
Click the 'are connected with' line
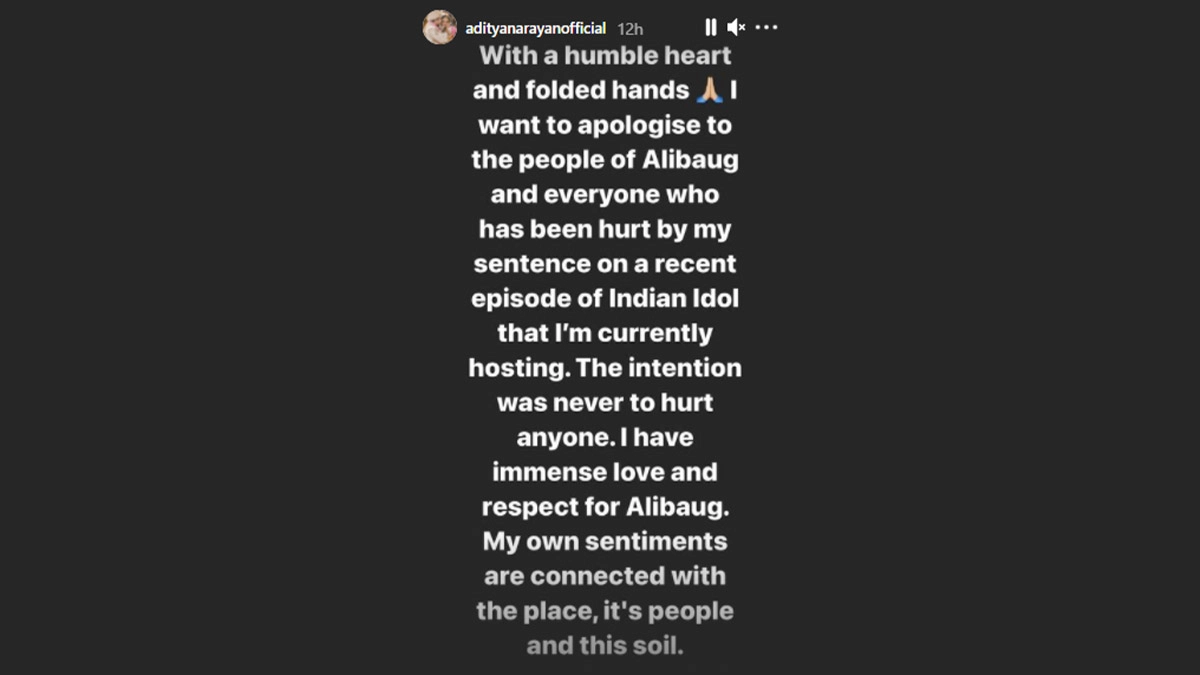pos(605,576)
